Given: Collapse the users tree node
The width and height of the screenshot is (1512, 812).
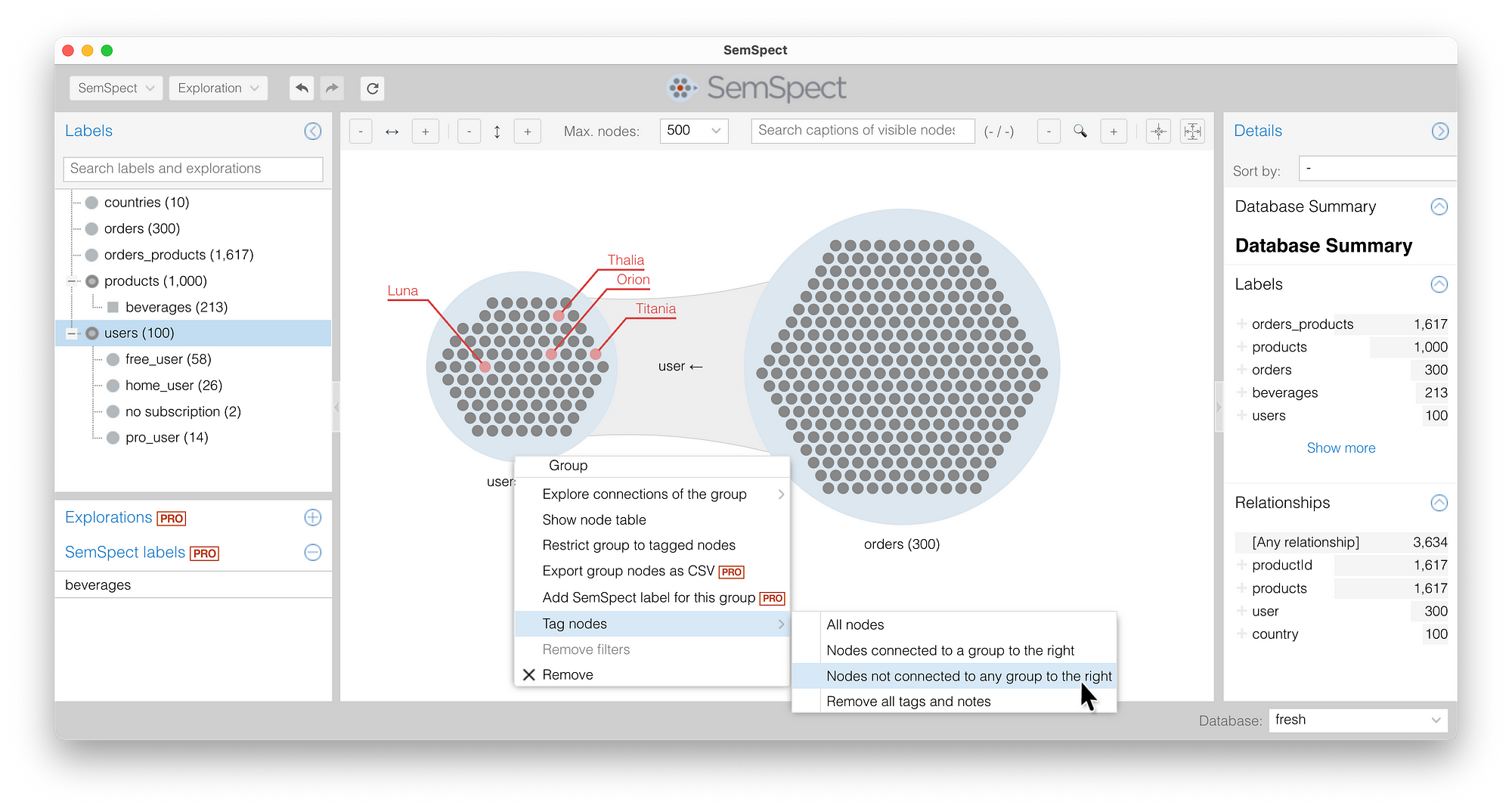Looking at the screenshot, I should tap(73, 333).
